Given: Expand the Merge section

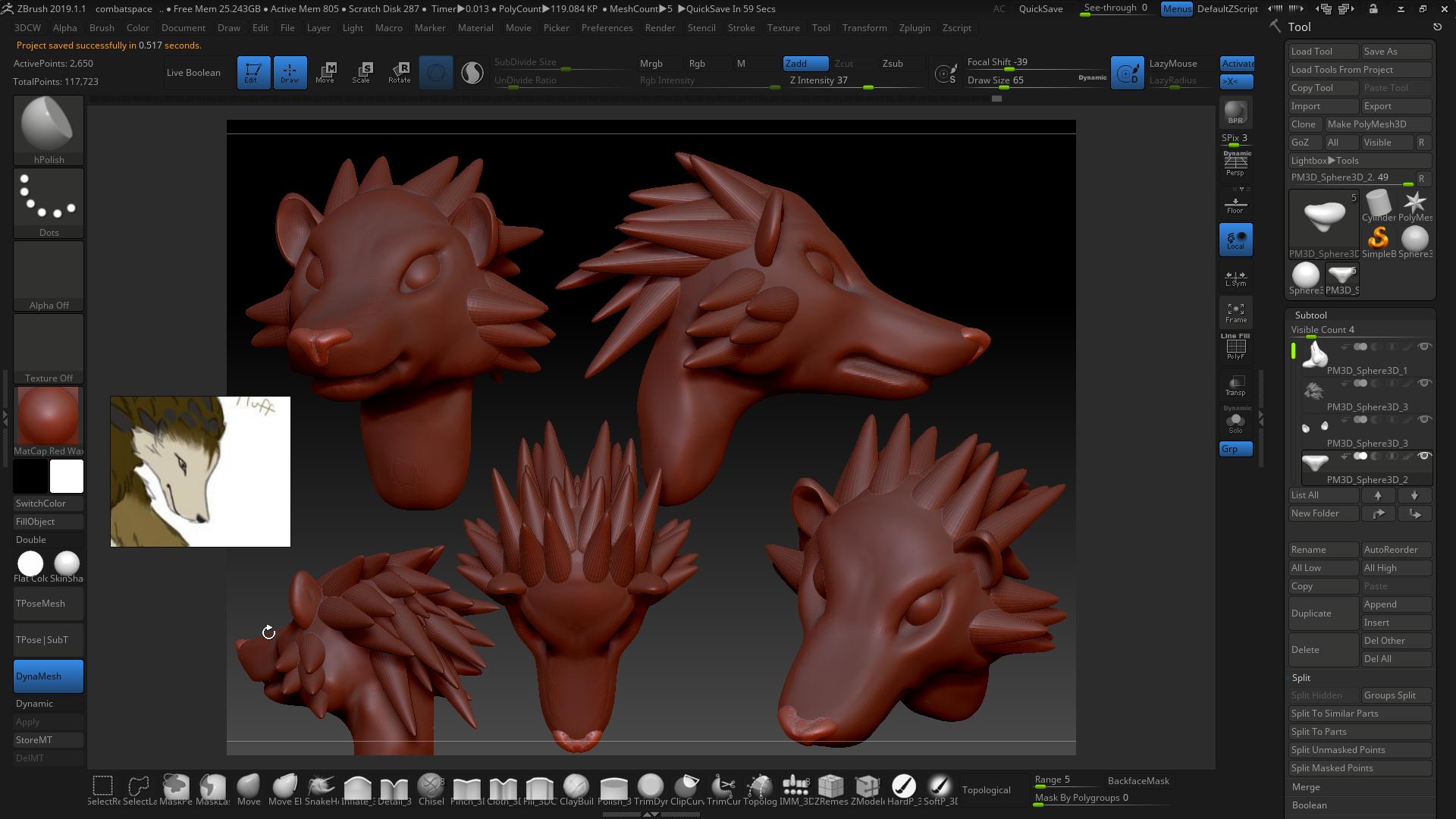Looking at the screenshot, I should 1306,787.
